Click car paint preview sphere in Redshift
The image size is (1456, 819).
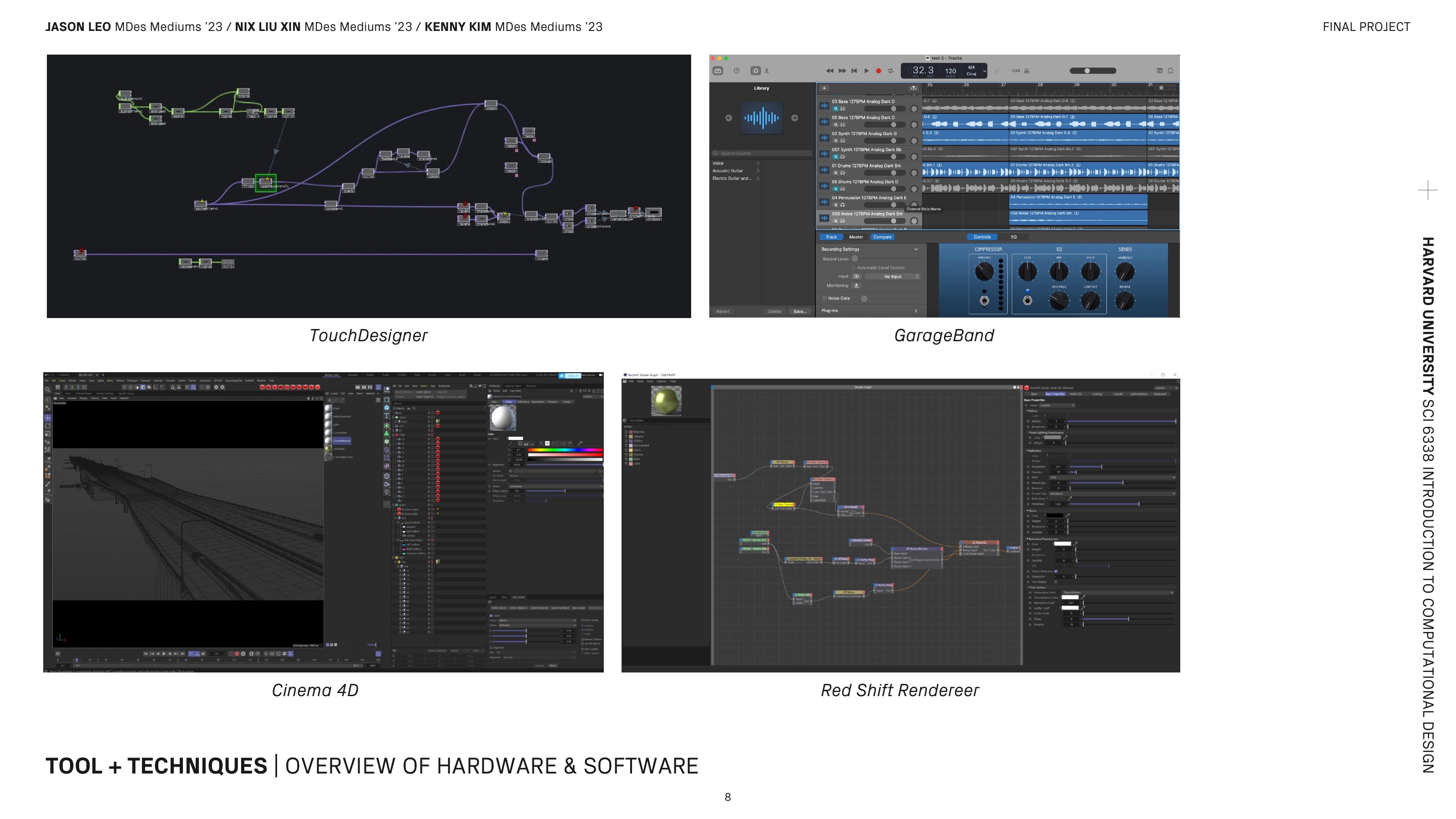[667, 401]
